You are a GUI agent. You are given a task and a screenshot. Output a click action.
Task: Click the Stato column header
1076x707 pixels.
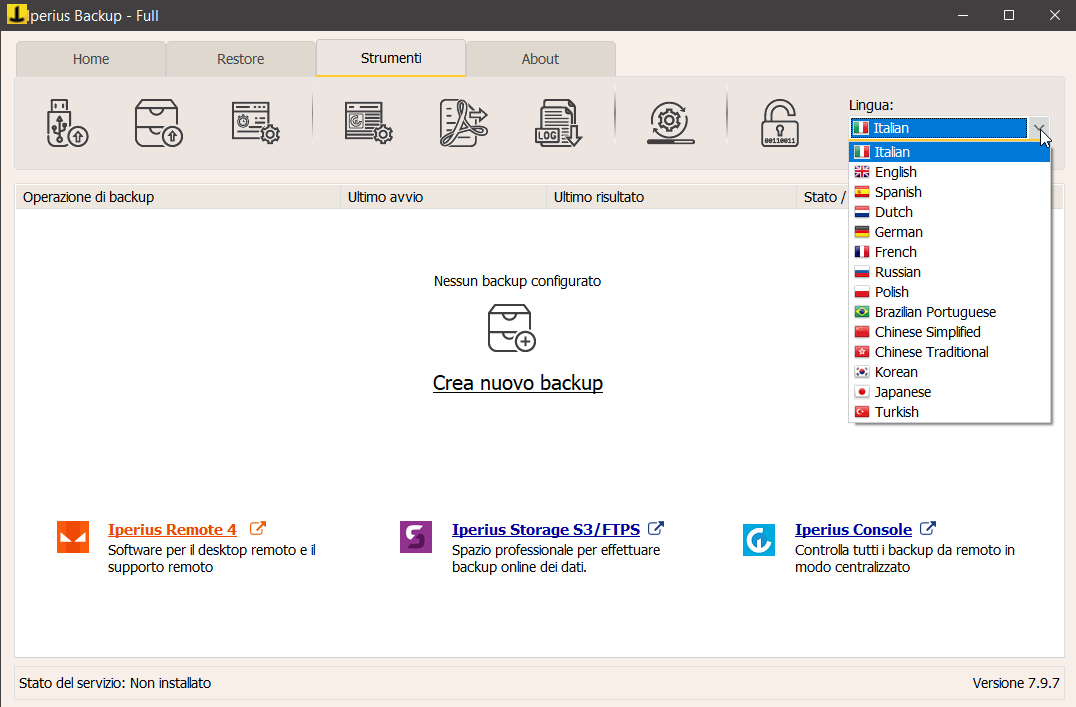[x=823, y=197]
